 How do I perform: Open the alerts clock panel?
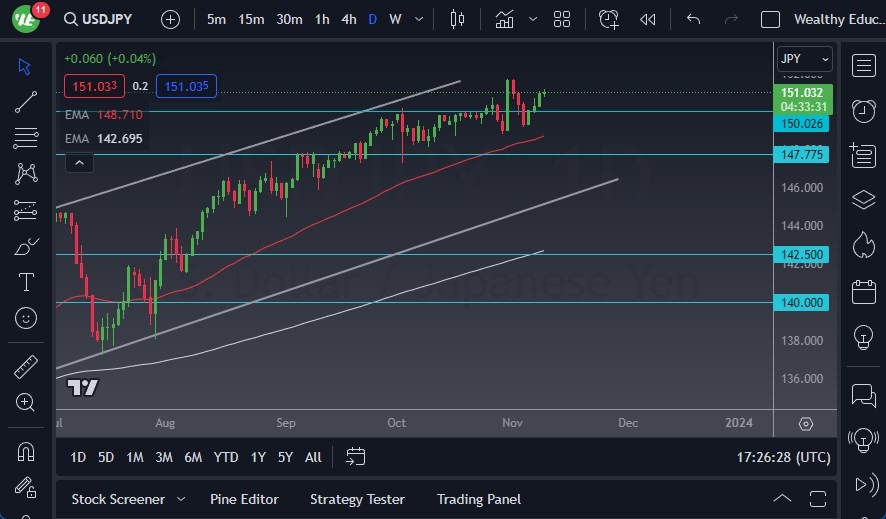click(863, 110)
